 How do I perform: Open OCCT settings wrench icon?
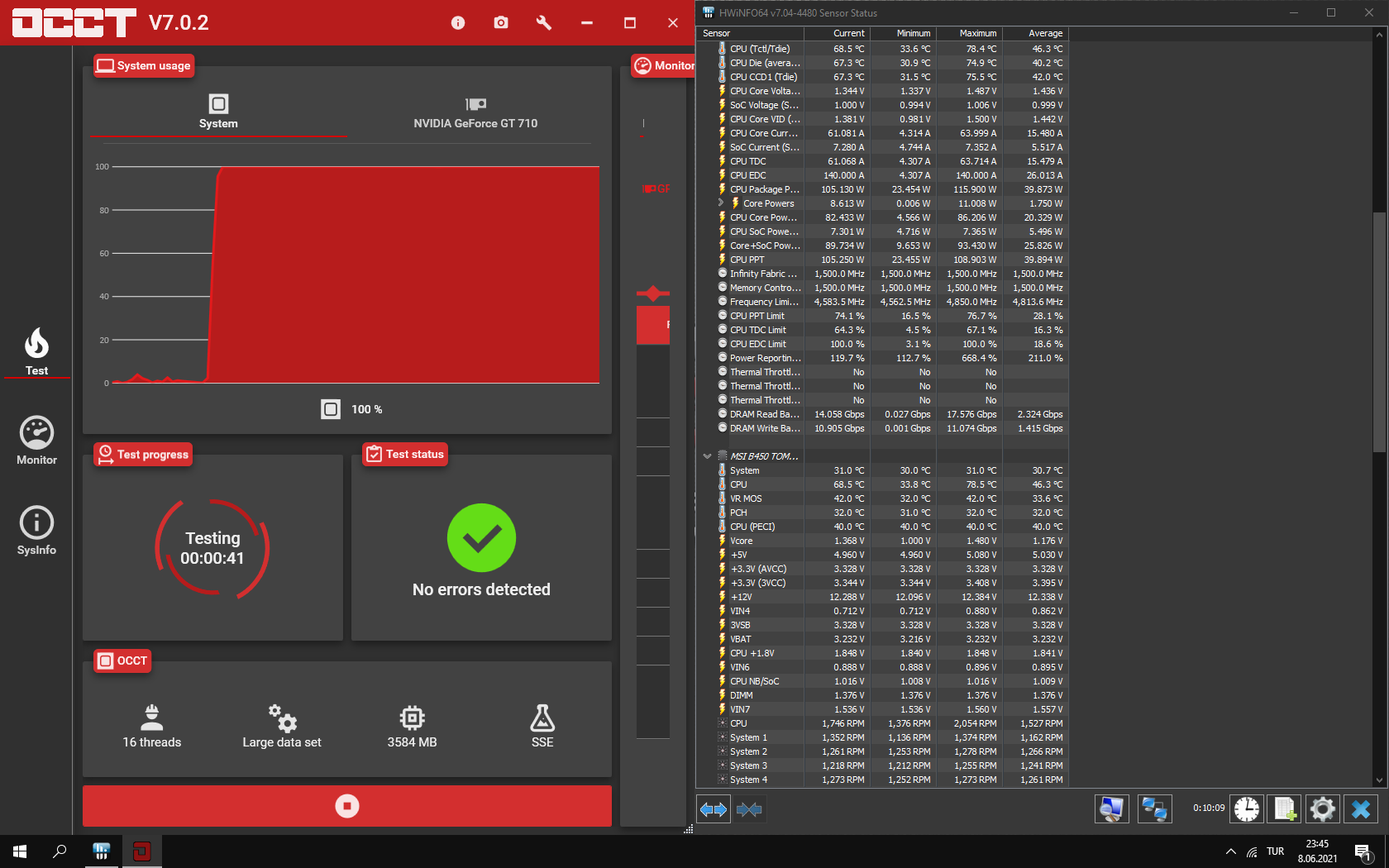544,23
